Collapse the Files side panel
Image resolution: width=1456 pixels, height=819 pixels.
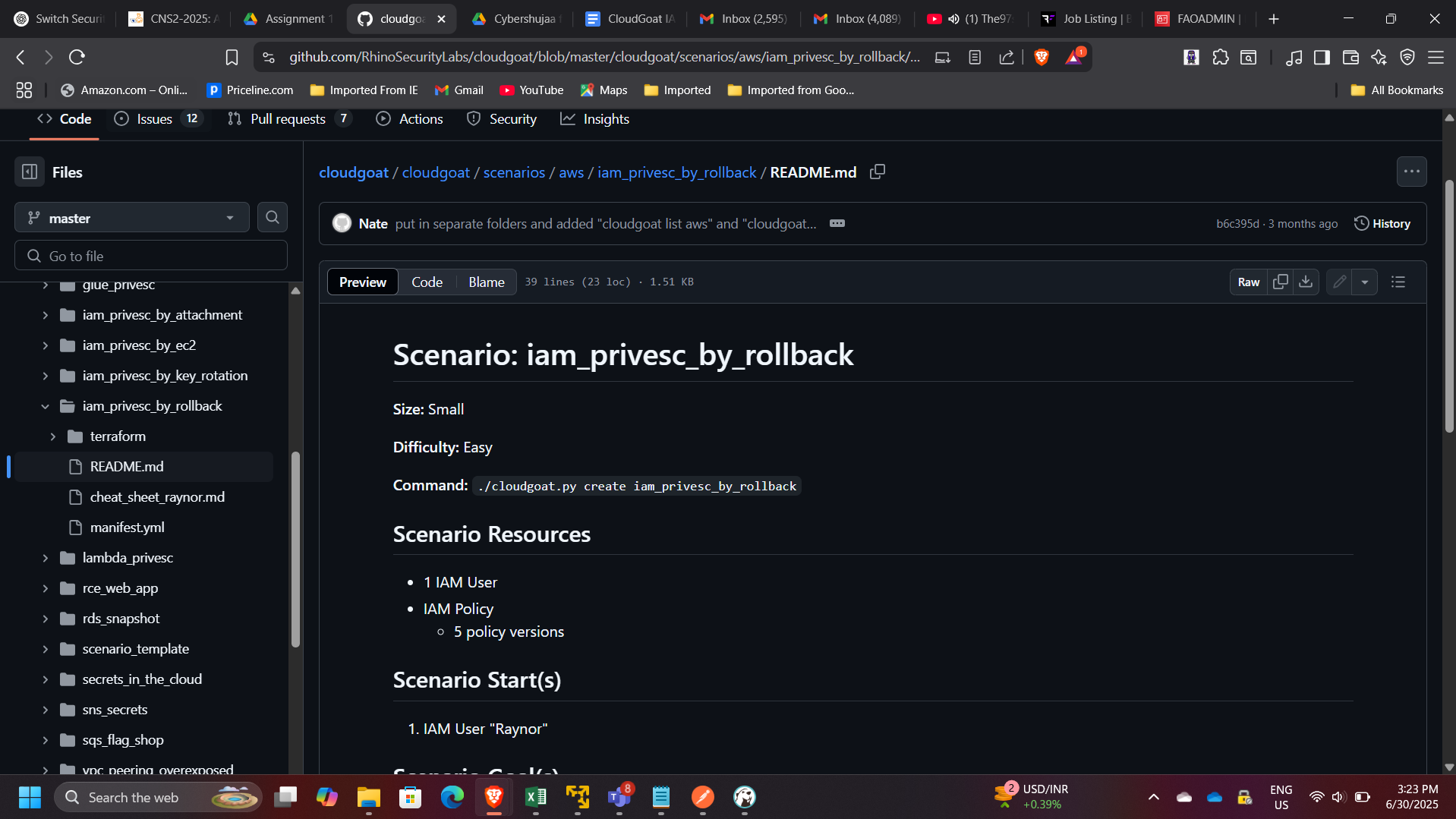click(x=29, y=172)
